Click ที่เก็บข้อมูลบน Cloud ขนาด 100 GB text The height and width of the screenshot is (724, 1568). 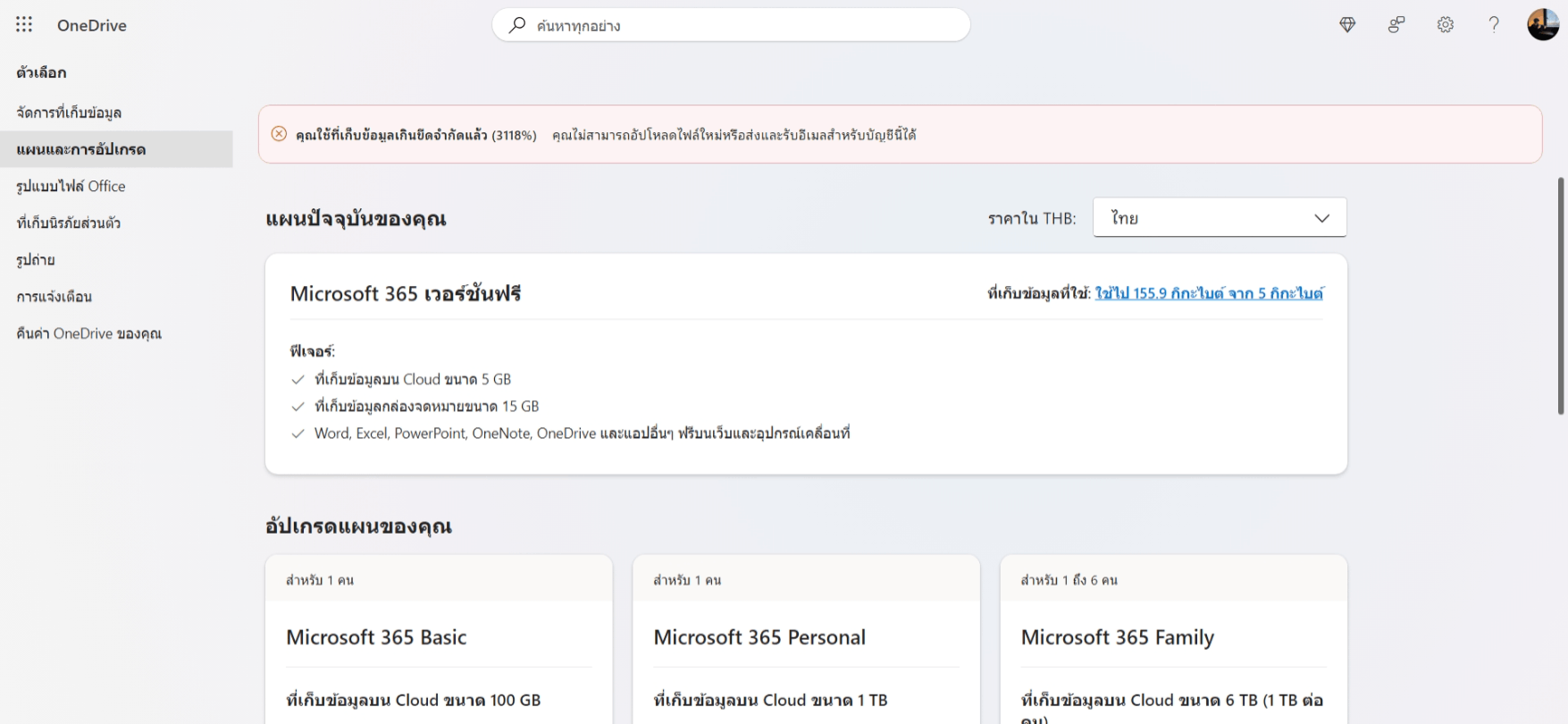(414, 700)
